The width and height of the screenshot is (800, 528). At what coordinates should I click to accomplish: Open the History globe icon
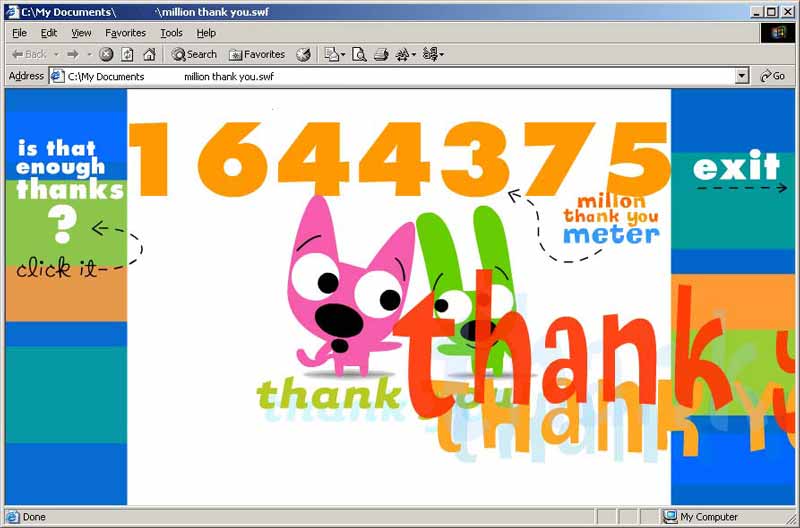[x=304, y=55]
